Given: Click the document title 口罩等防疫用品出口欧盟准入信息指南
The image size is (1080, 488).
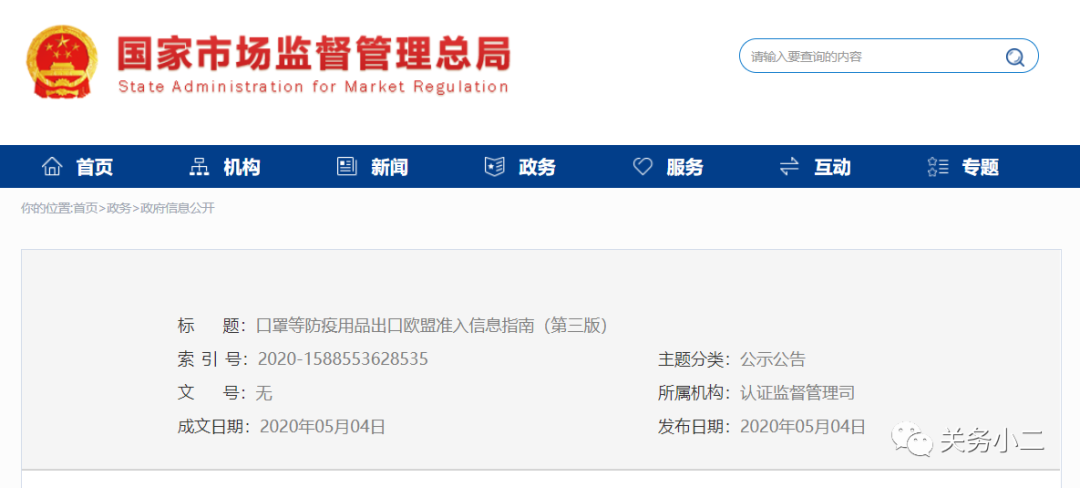Looking at the screenshot, I should (x=432, y=325).
